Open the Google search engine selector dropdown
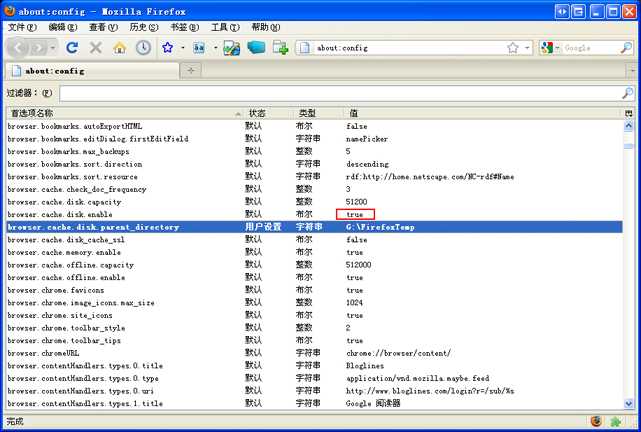Viewport: 641px width, 432px height. tap(550, 48)
